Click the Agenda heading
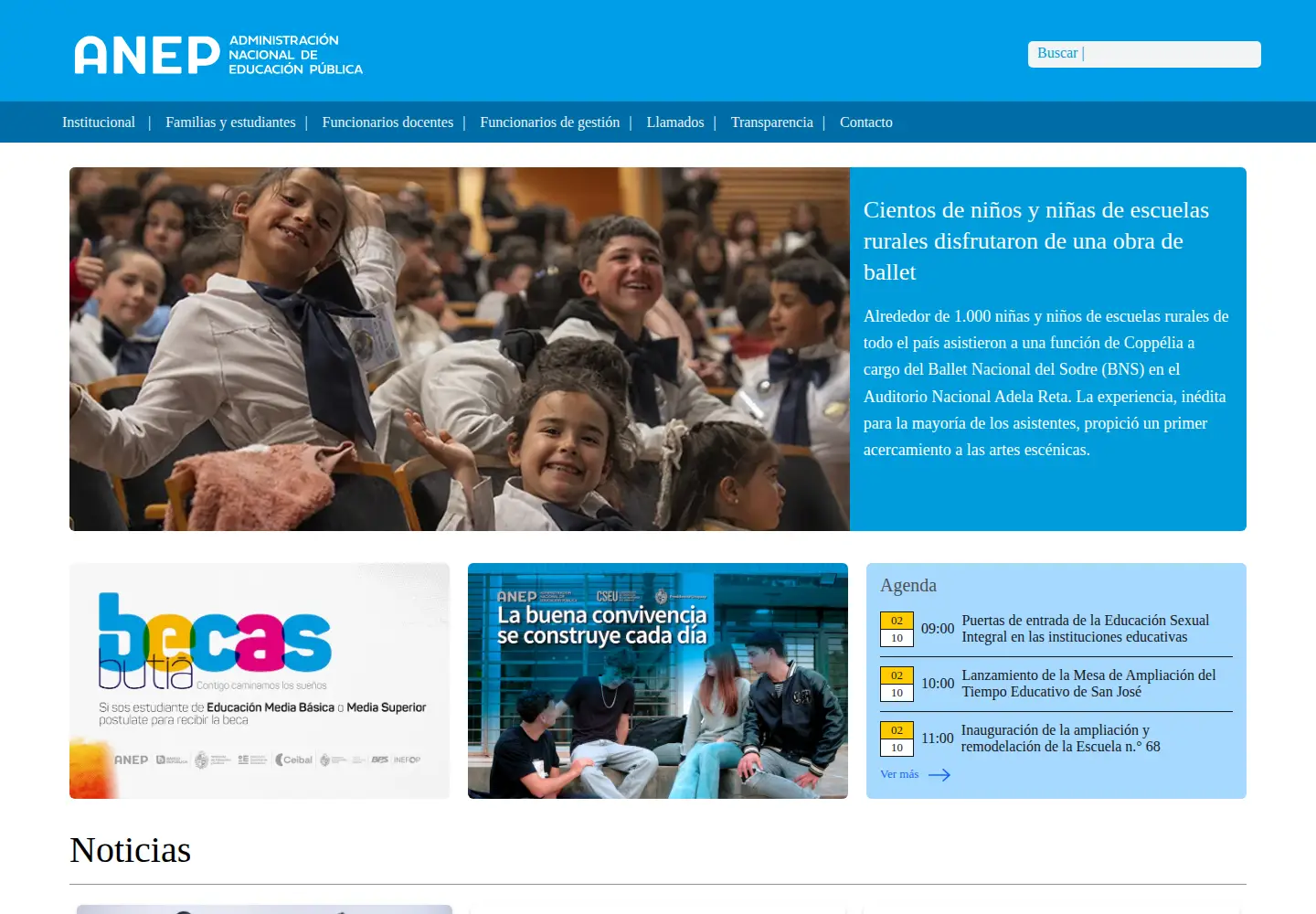 [908, 585]
